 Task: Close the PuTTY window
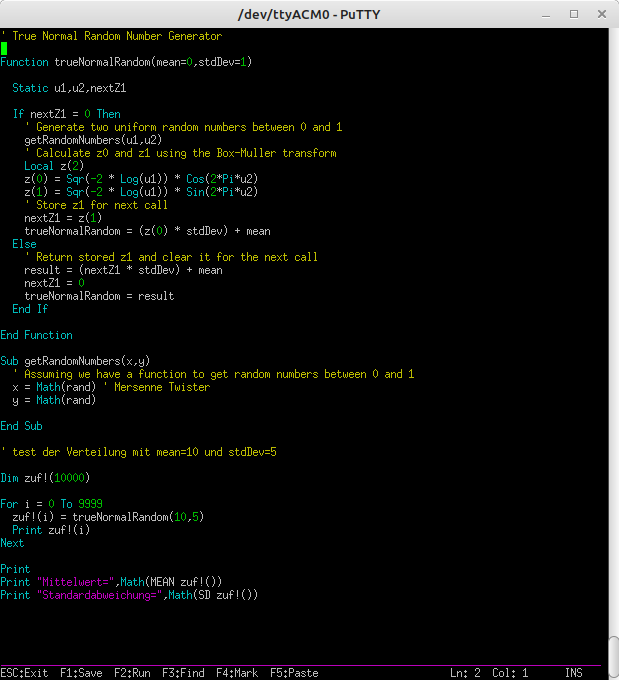(x=602, y=14)
